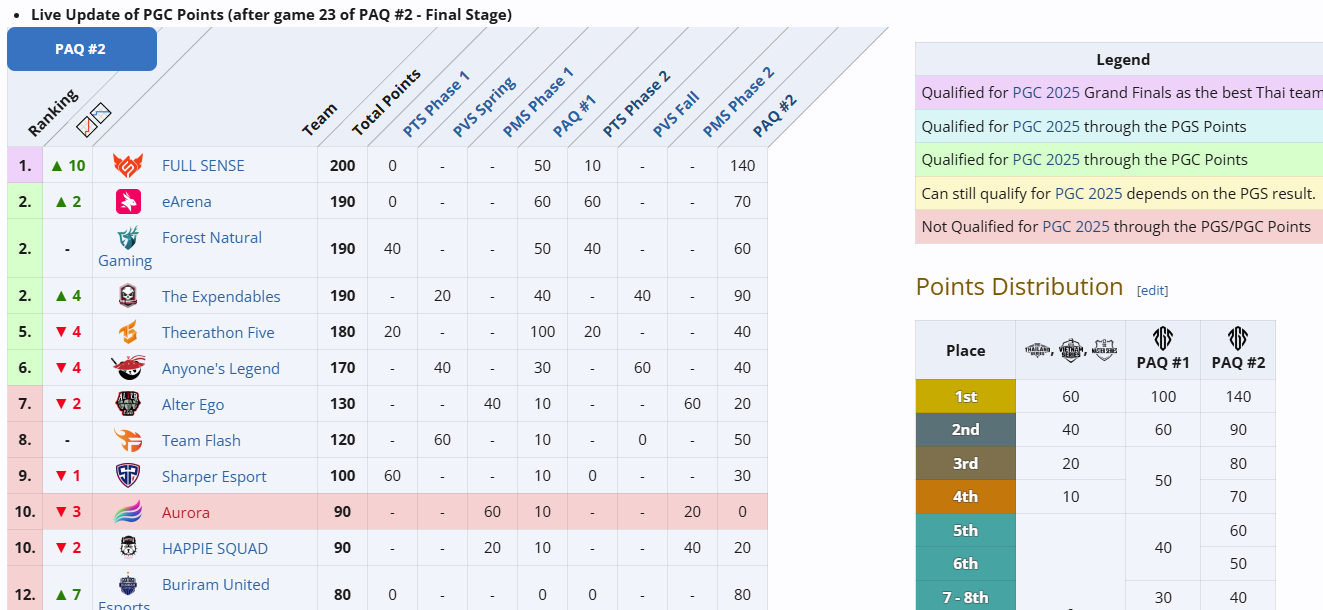Open the PMS Phase 2 column header link
Viewport: 1323px width, 610px height.
point(738,102)
